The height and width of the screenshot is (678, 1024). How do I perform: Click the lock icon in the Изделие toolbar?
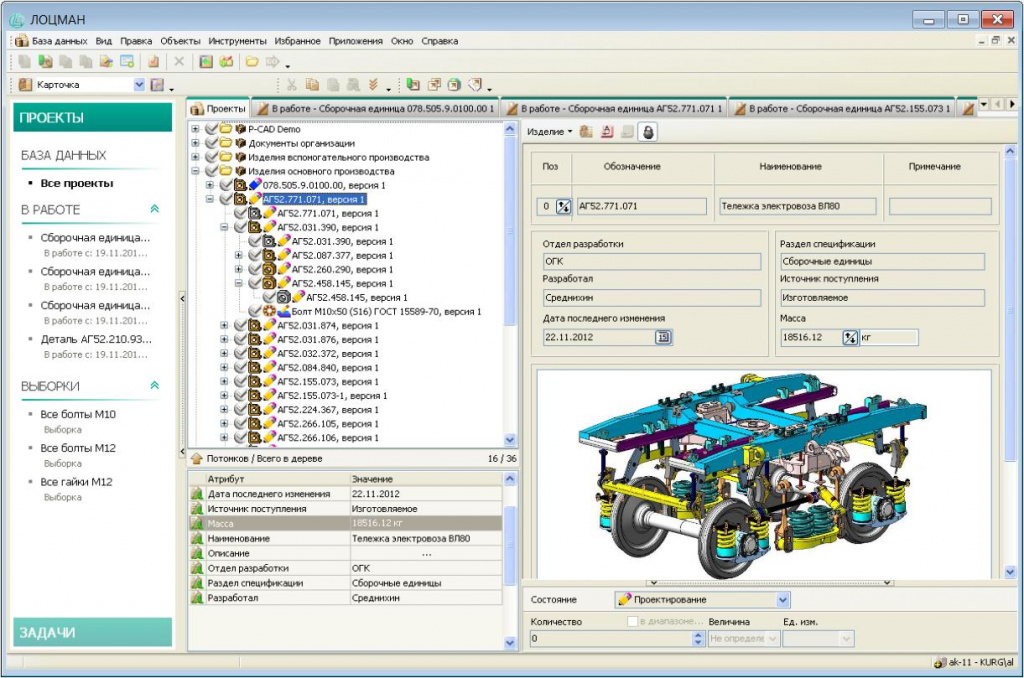647,131
